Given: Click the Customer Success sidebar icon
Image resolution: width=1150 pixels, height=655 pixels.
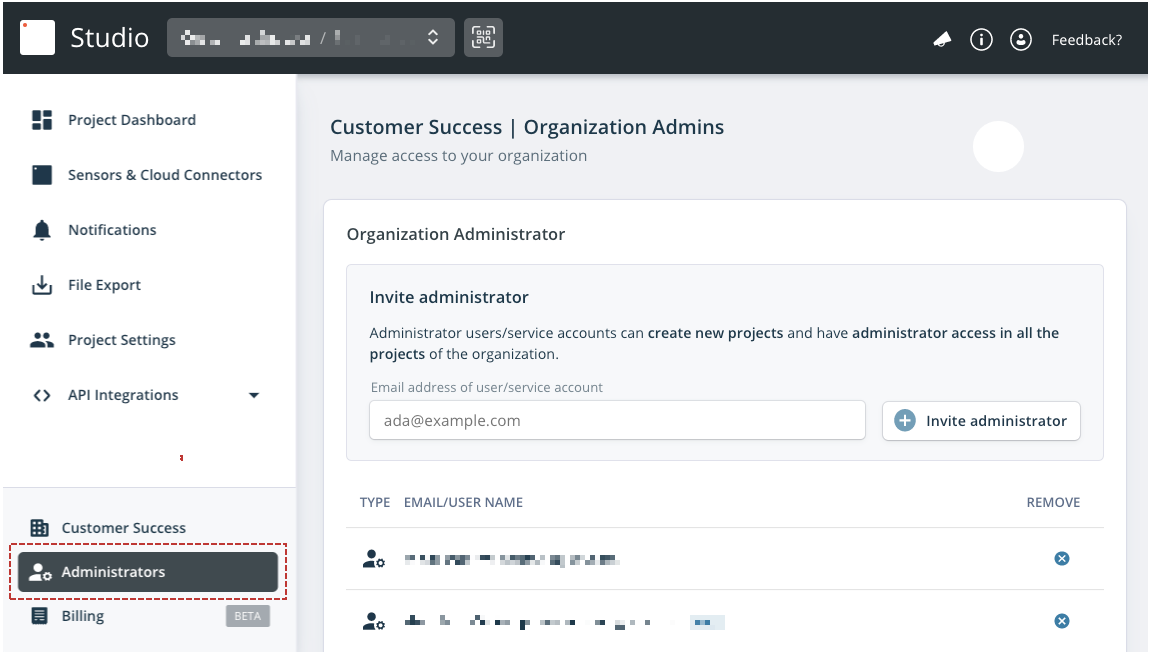Looking at the screenshot, I should (x=40, y=527).
